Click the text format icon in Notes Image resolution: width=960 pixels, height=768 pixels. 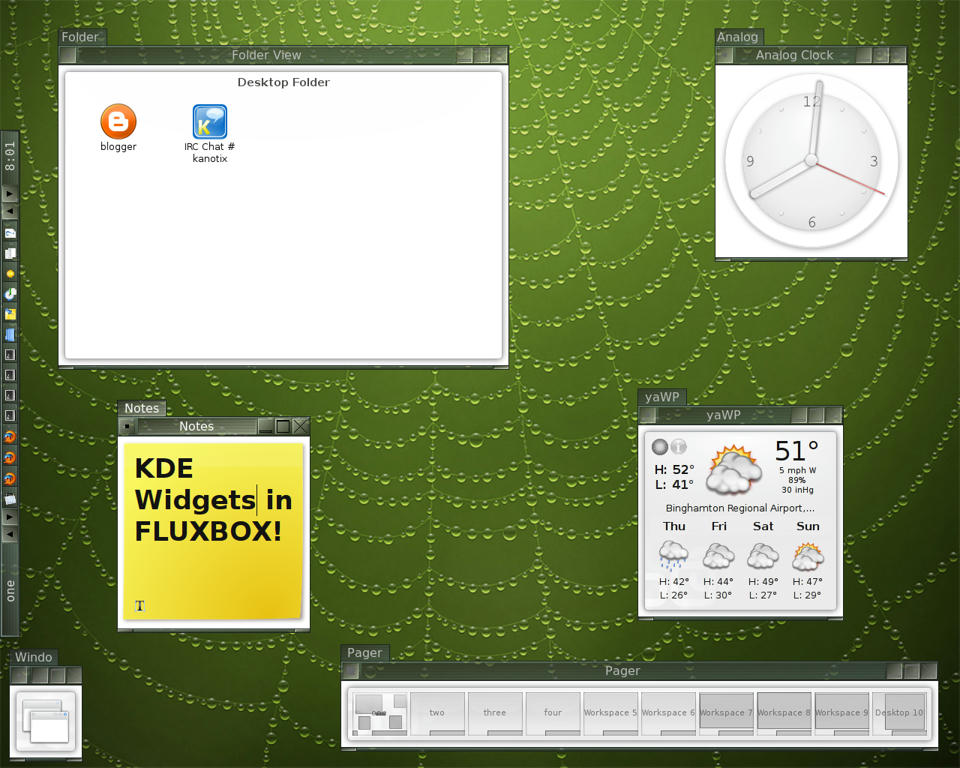(x=140, y=605)
